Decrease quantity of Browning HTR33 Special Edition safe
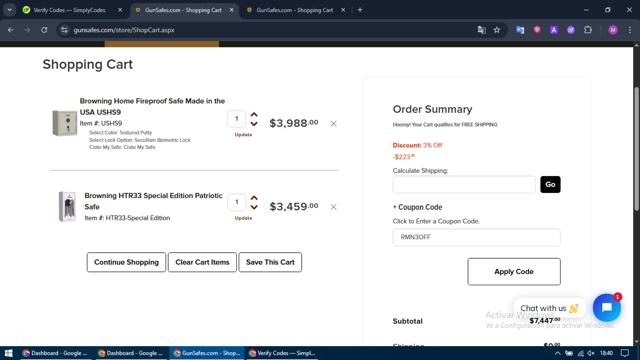This screenshot has width=640, height=360. point(254,207)
